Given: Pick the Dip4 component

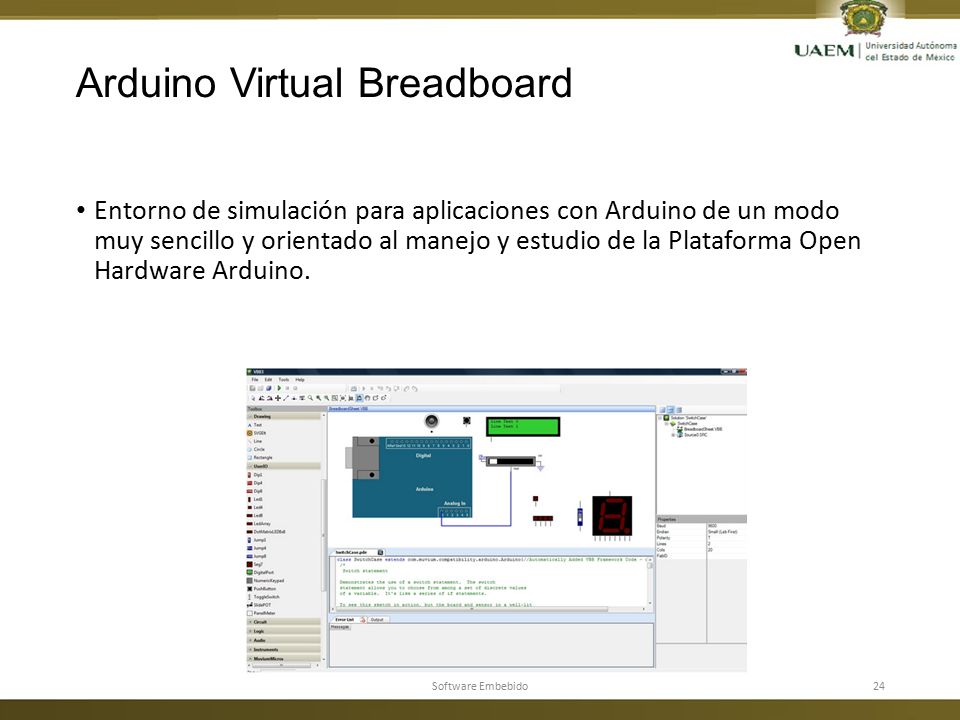Looking at the screenshot, I should pos(255,483).
